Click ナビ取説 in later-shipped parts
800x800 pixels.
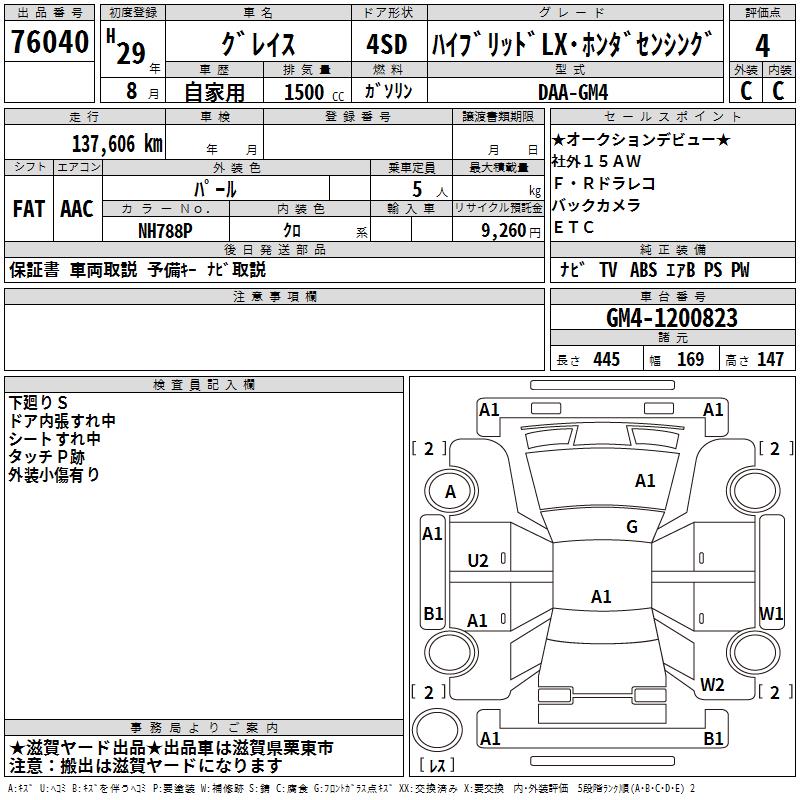tap(236, 270)
